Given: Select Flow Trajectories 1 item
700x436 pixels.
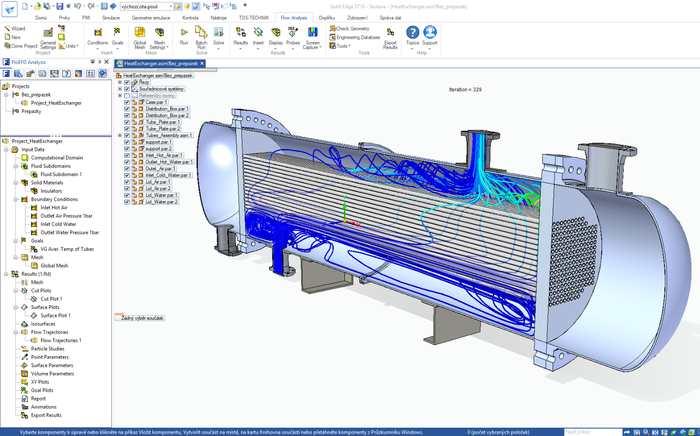Looking at the screenshot, I should 61,340.
